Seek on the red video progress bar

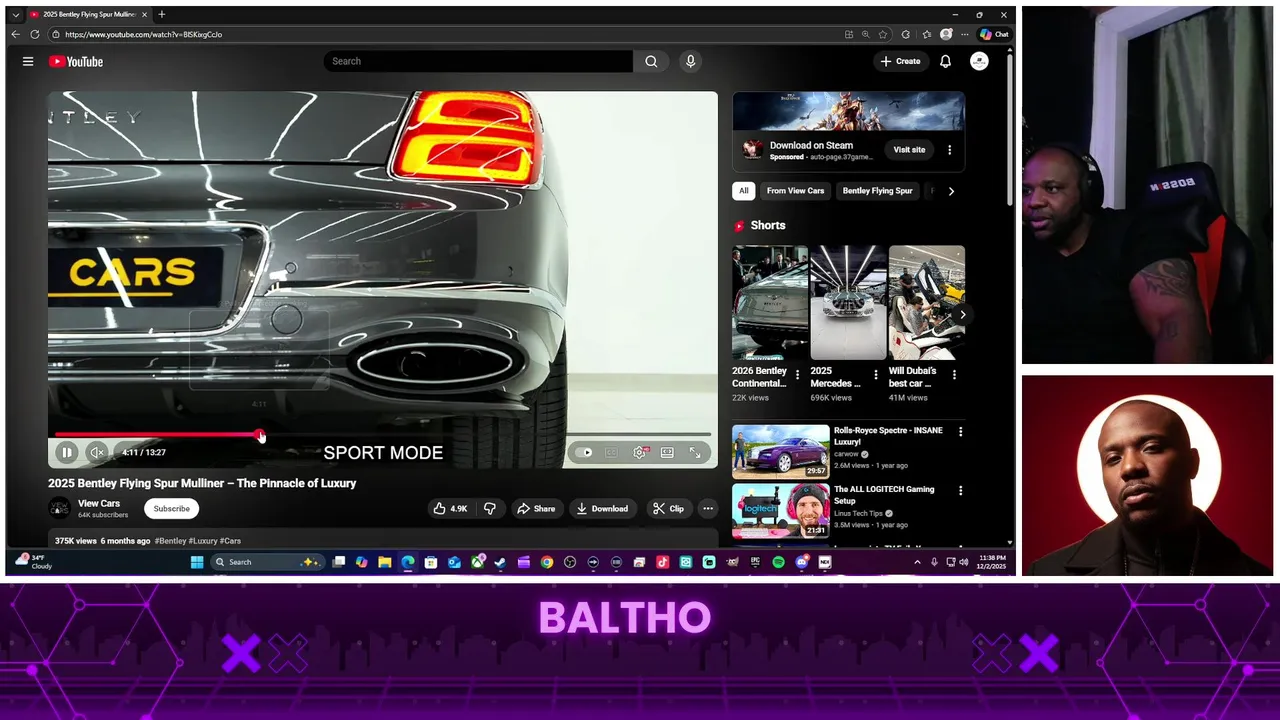pyautogui.click(x=157, y=435)
